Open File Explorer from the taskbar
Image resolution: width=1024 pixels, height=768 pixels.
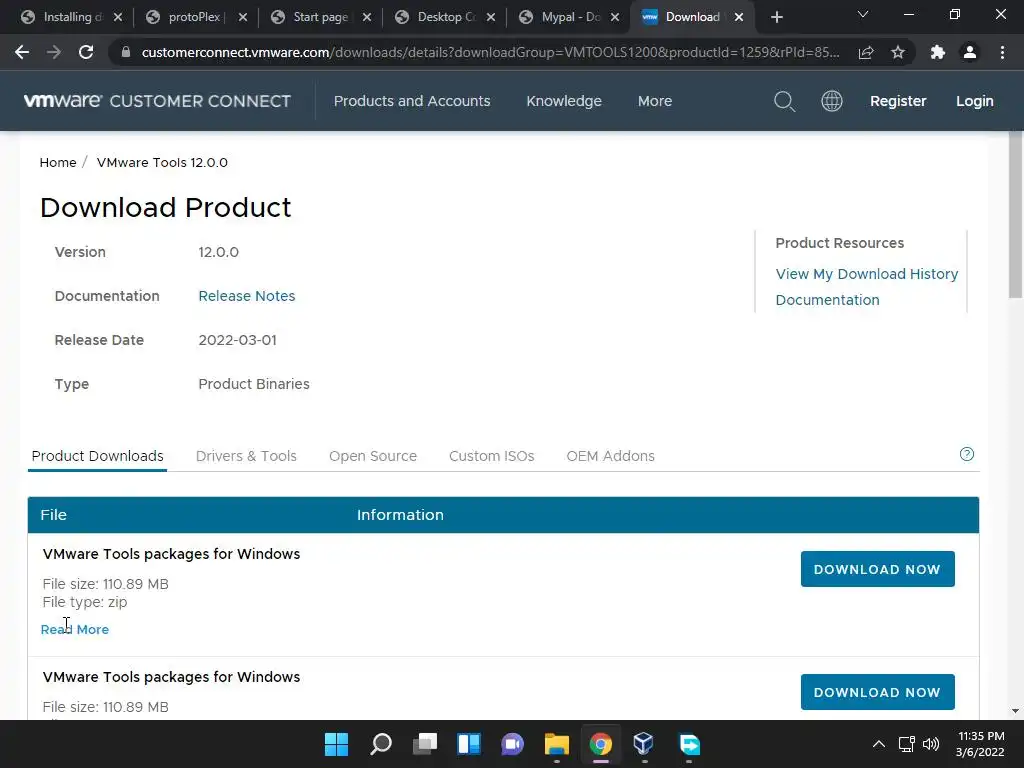(x=556, y=744)
